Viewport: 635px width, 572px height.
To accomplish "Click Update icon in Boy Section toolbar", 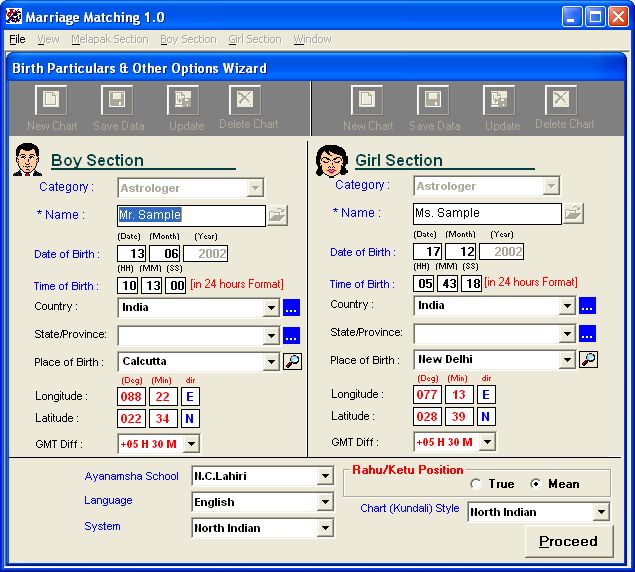I will 184,101.
